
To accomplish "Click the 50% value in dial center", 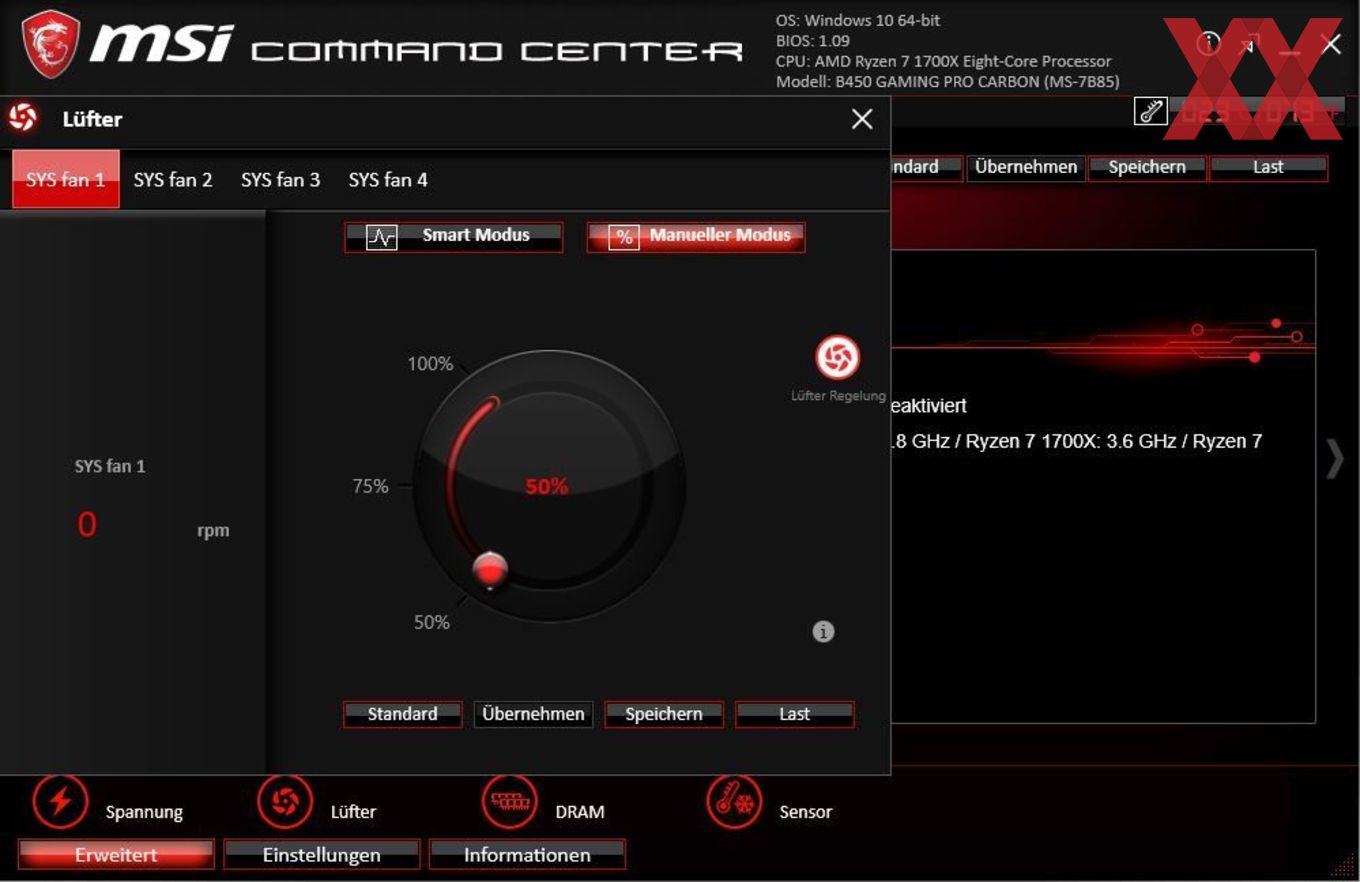I will (547, 487).
